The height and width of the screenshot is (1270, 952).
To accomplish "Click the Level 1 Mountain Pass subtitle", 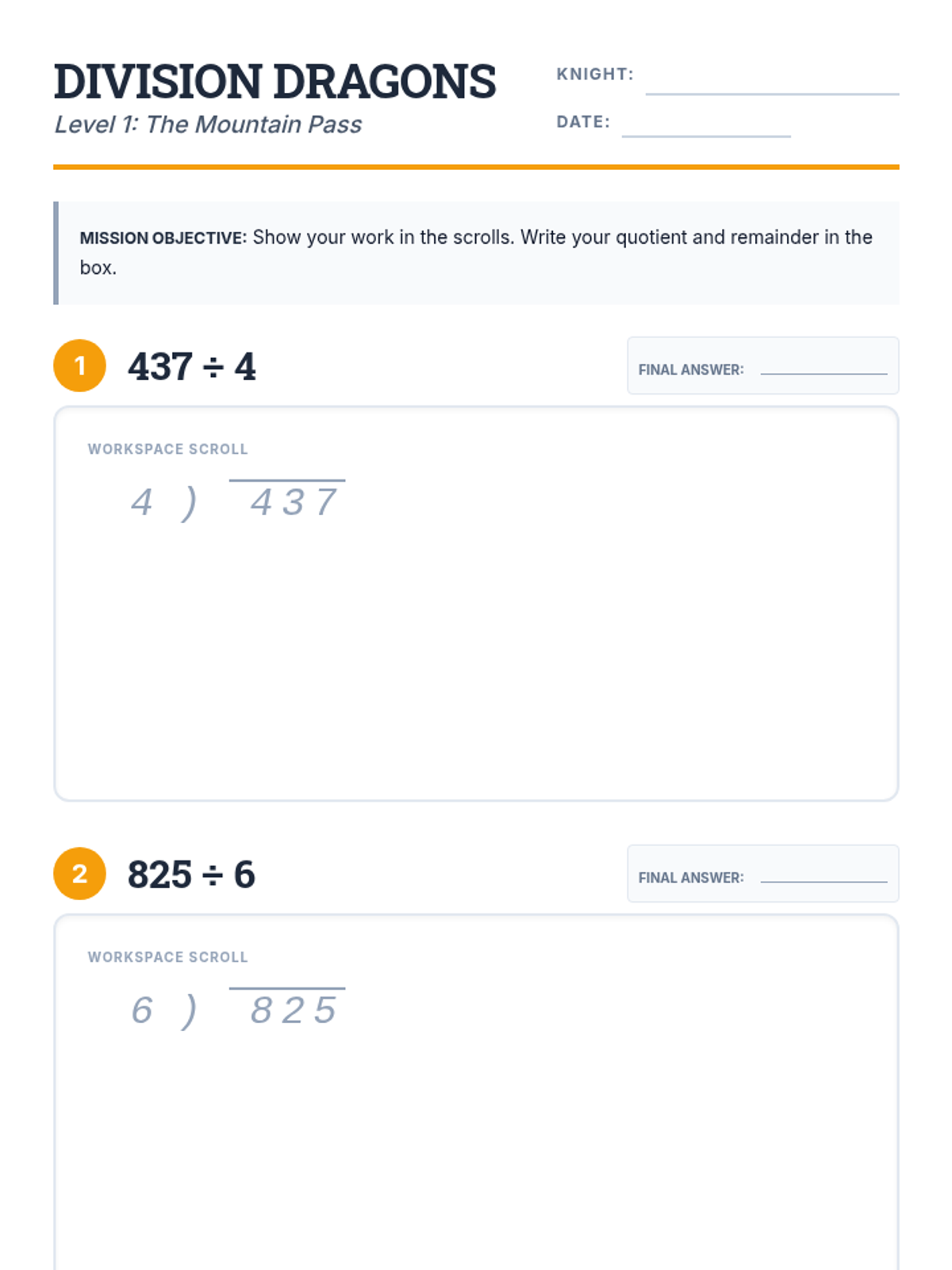I will [x=208, y=125].
